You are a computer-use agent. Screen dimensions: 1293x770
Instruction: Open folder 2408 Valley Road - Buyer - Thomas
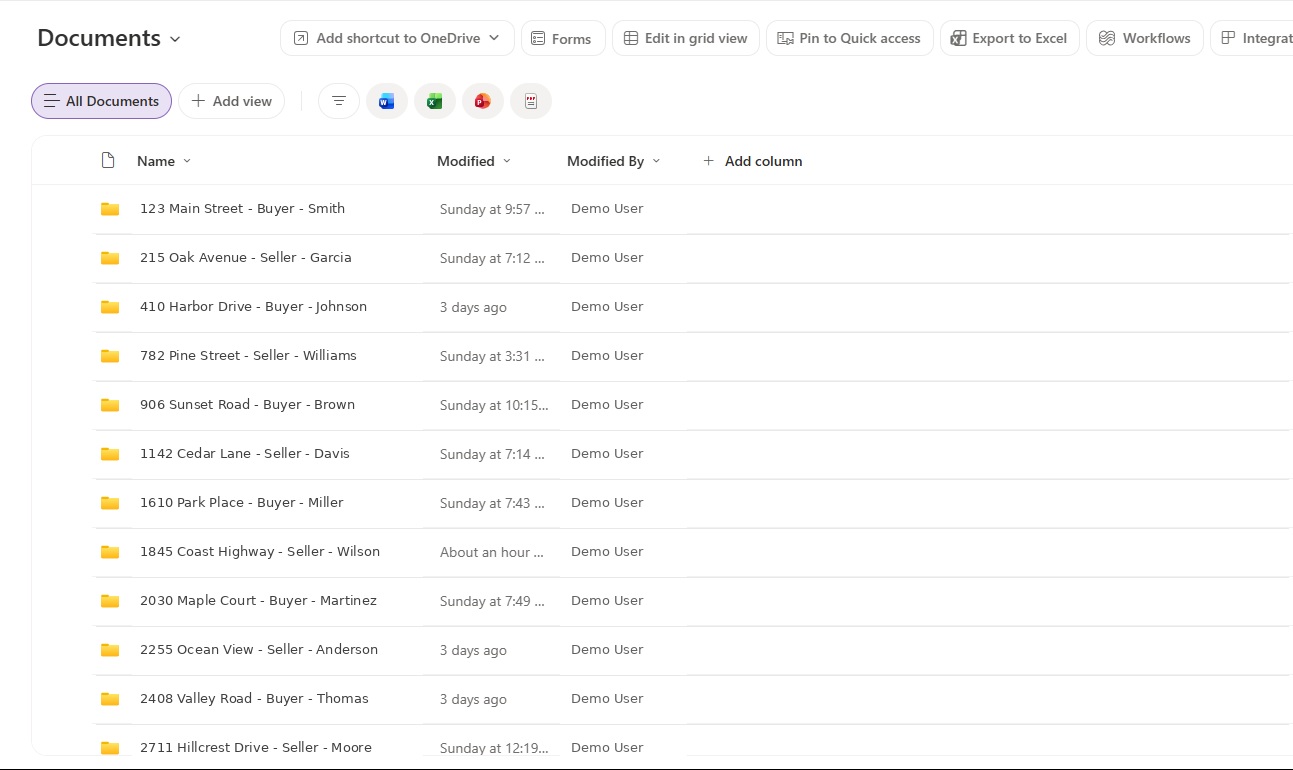point(254,699)
